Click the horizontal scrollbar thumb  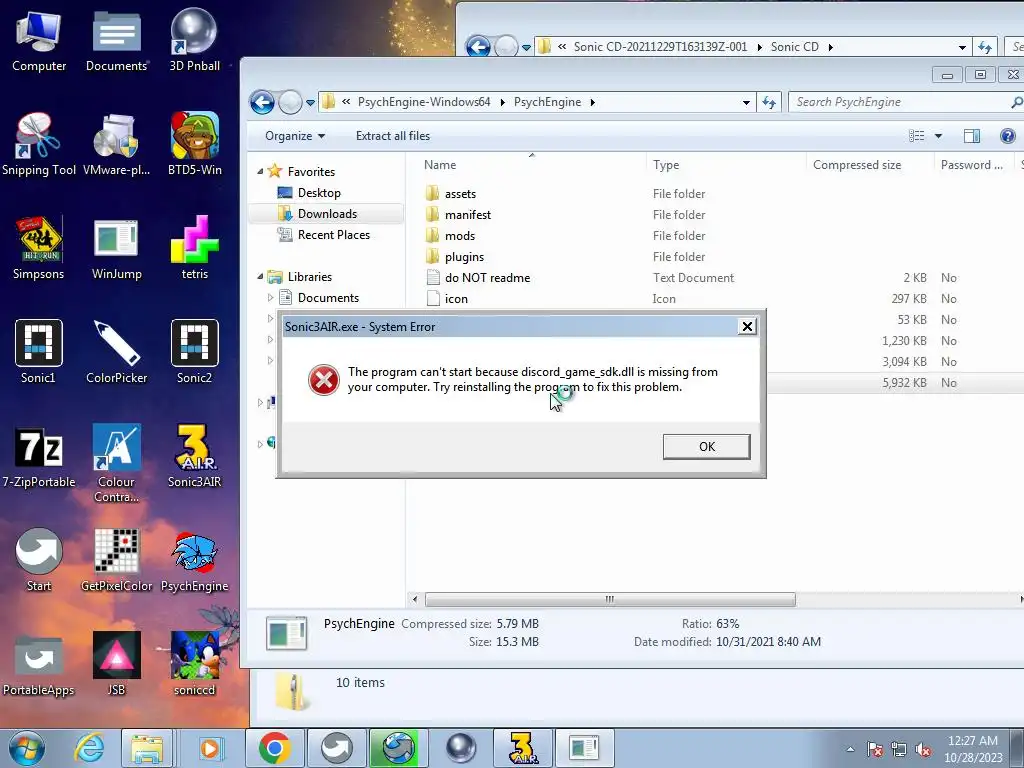(x=610, y=599)
